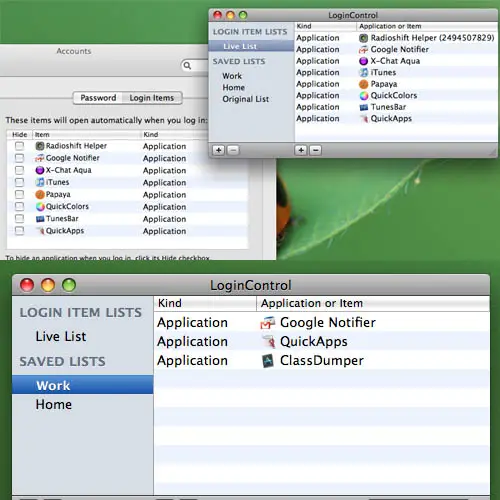This screenshot has height=500, width=500.
Task: Select "QuickColors" text in upper LoginControl
Action: click(394, 95)
